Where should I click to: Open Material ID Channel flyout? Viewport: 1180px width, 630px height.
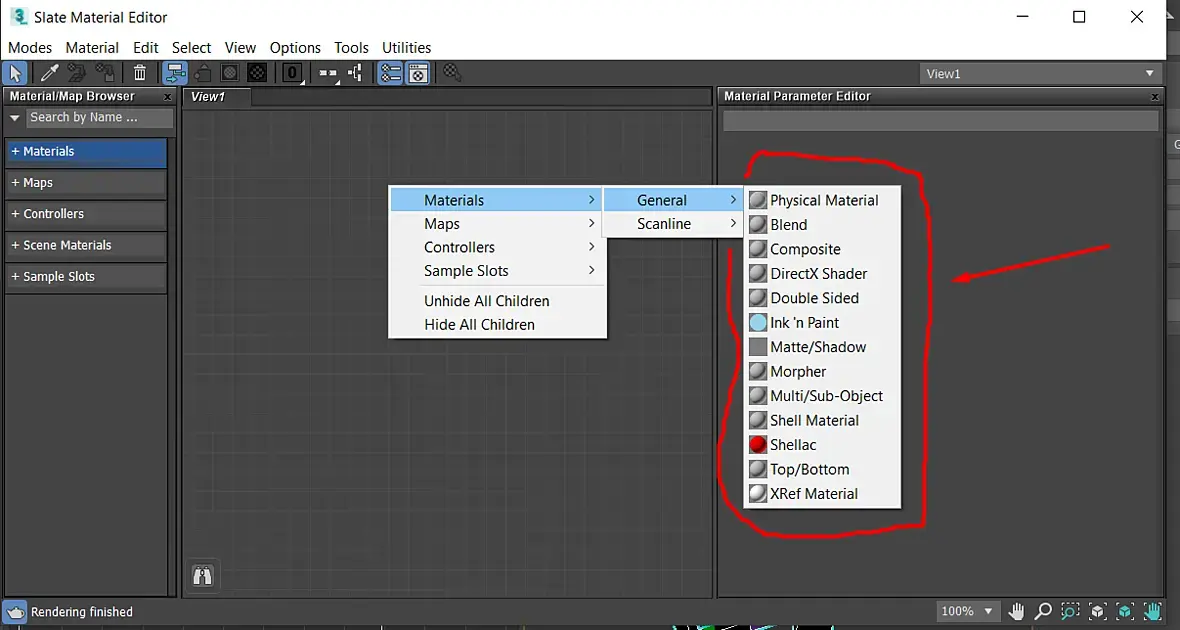[x=292, y=73]
